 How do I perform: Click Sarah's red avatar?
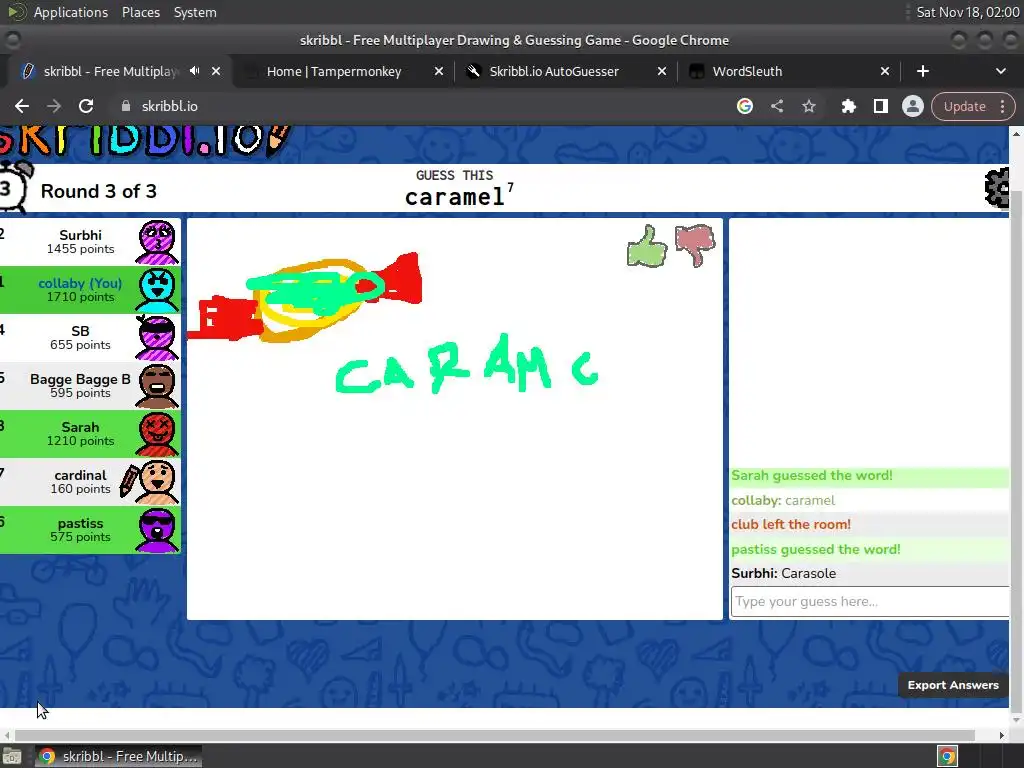(x=157, y=434)
